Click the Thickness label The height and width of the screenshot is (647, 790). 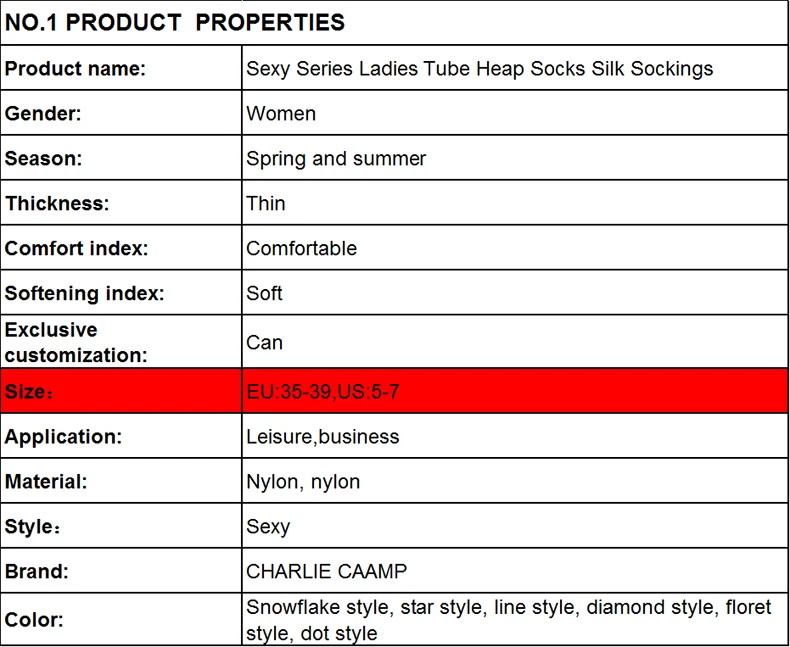[57, 203]
